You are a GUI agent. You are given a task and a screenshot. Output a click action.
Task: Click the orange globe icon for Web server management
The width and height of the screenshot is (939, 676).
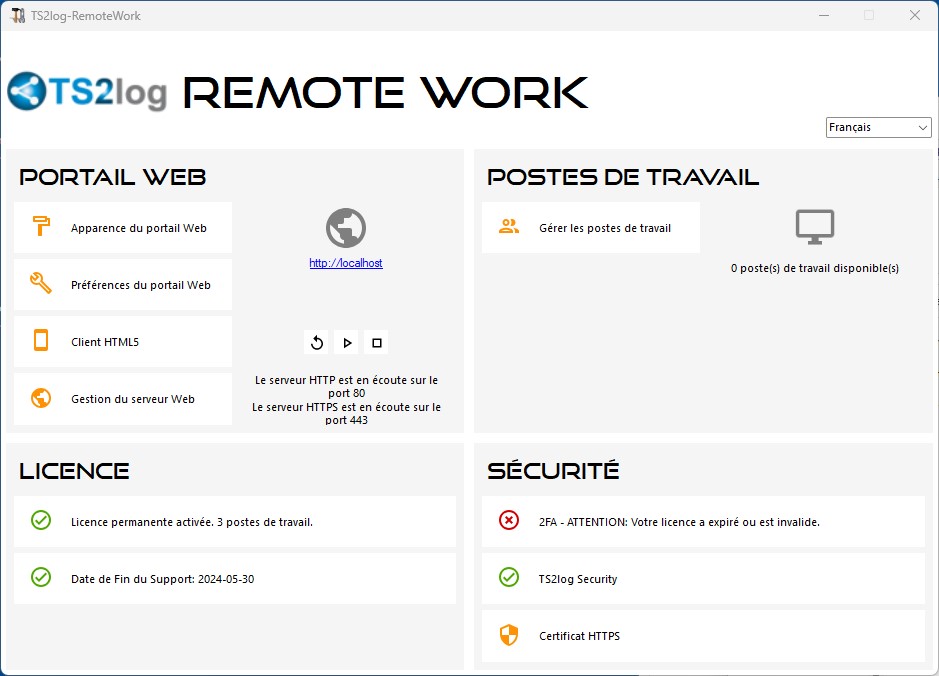click(x=41, y=398)
